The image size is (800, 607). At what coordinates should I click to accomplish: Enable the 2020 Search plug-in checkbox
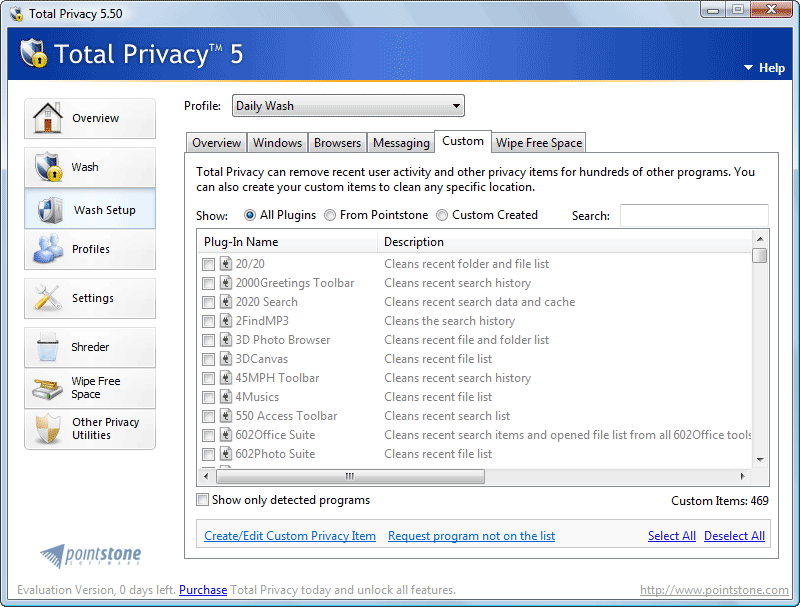(208, 302)
